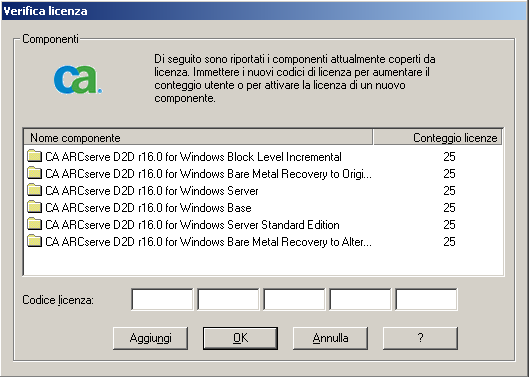Image resolution: width=529 pixels, height=377 pixels.
Task: Click folder icon of Windows Base row
Action: point(34,207)
